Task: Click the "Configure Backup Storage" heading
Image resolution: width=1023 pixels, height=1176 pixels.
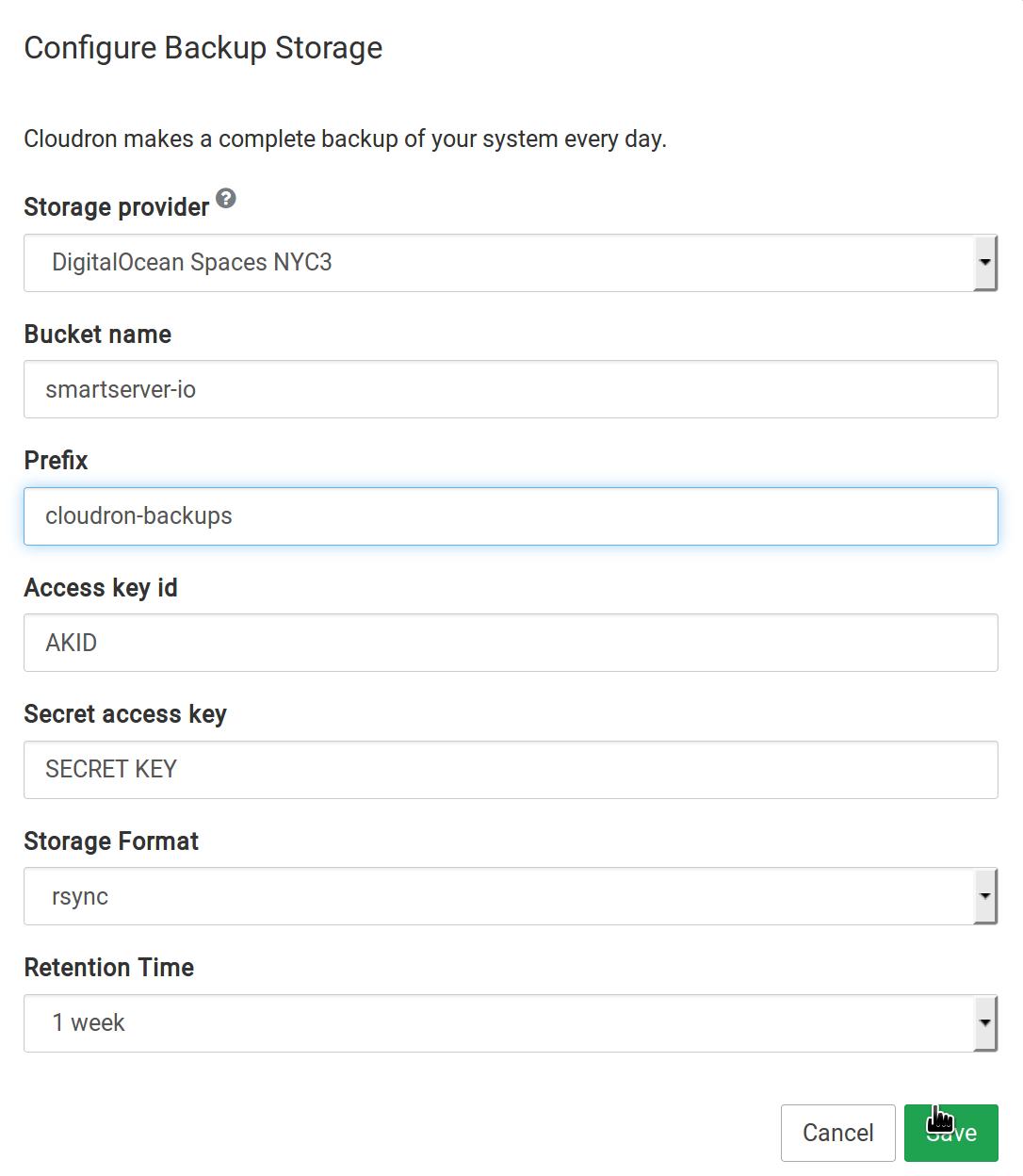Action: coord(203,48)
